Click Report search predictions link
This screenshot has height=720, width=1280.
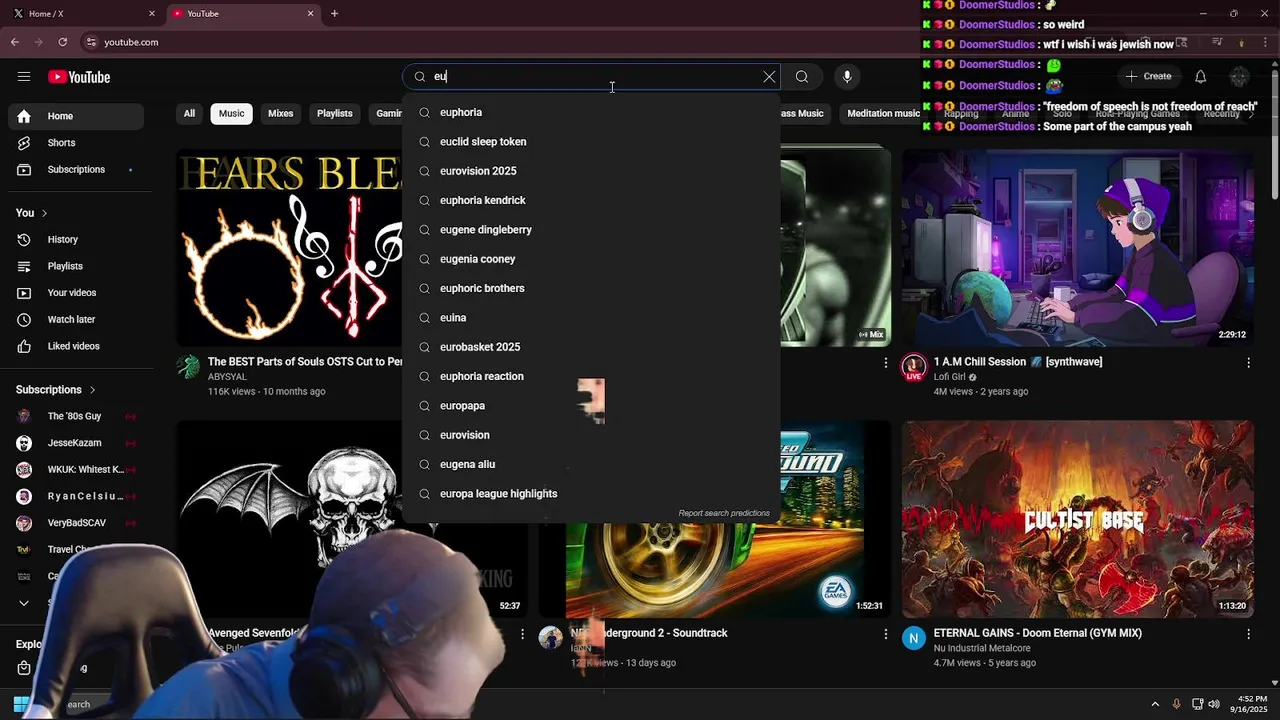(724, 514)
